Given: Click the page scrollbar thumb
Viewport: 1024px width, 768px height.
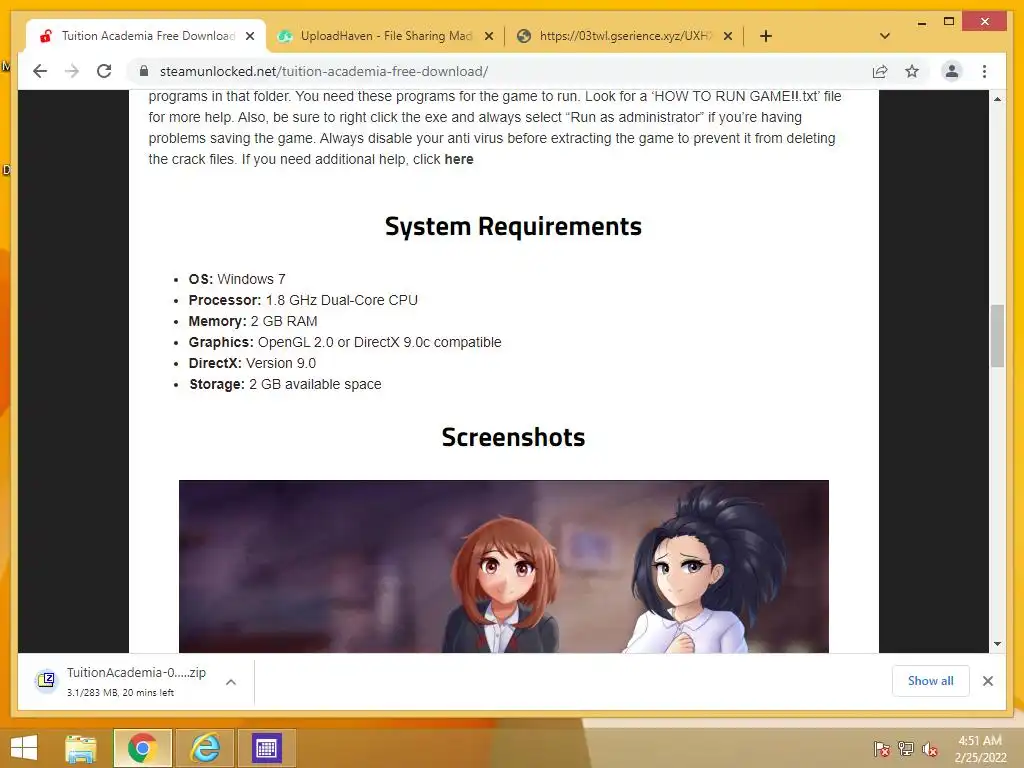Looking at the screenshot, I should [997, 336].
